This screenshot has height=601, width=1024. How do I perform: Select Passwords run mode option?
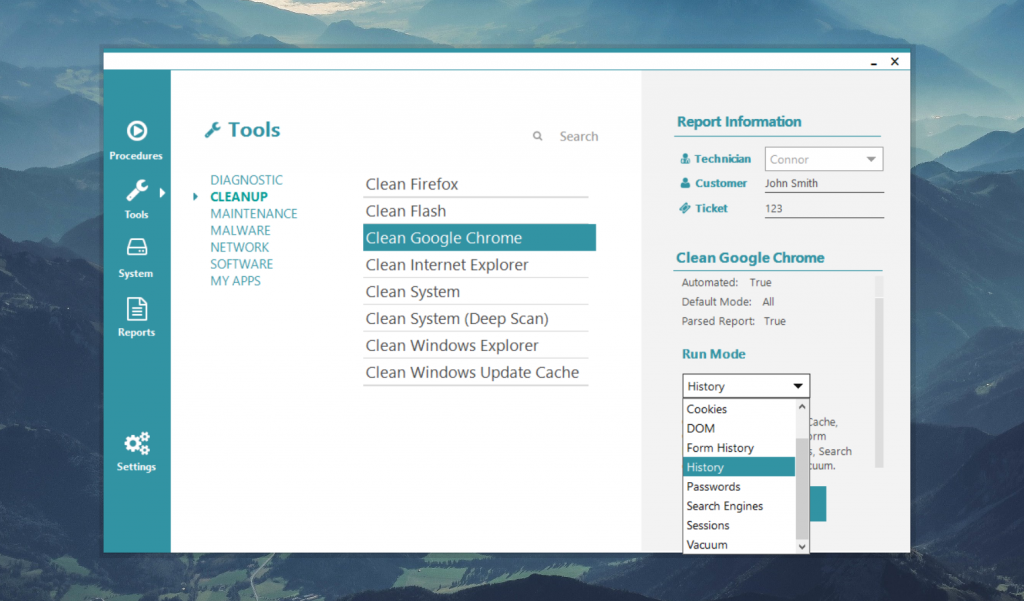pyautogui.click(x=739, y=487)
